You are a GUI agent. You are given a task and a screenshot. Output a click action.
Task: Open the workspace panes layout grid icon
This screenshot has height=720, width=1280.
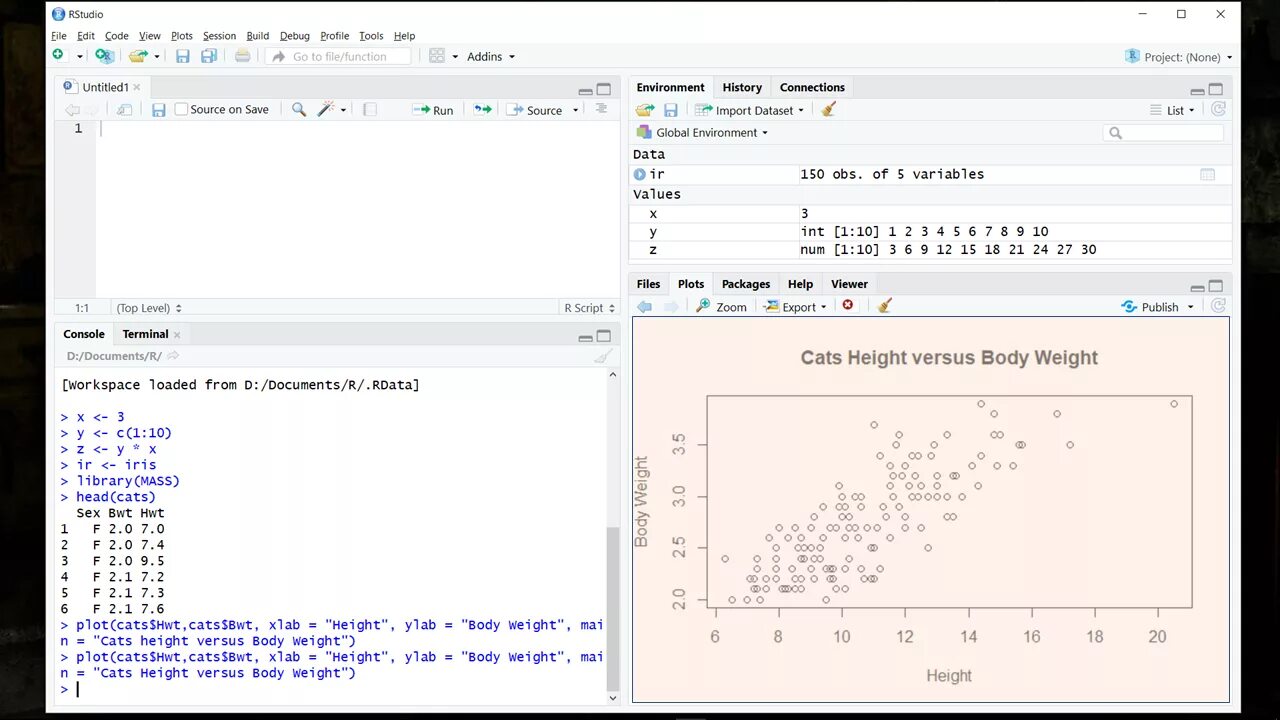(x=437, y=57)
